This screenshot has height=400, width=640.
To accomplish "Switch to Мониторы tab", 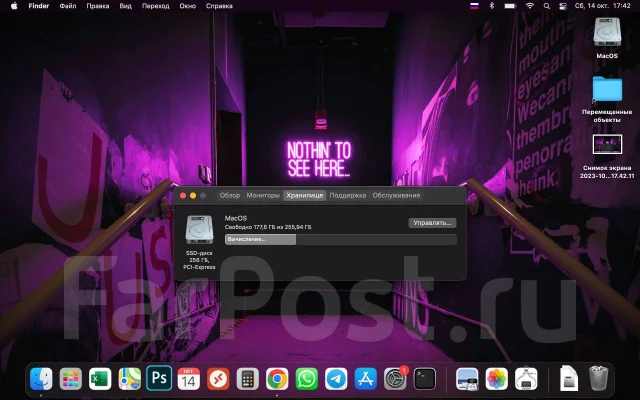I will point(263,195).
